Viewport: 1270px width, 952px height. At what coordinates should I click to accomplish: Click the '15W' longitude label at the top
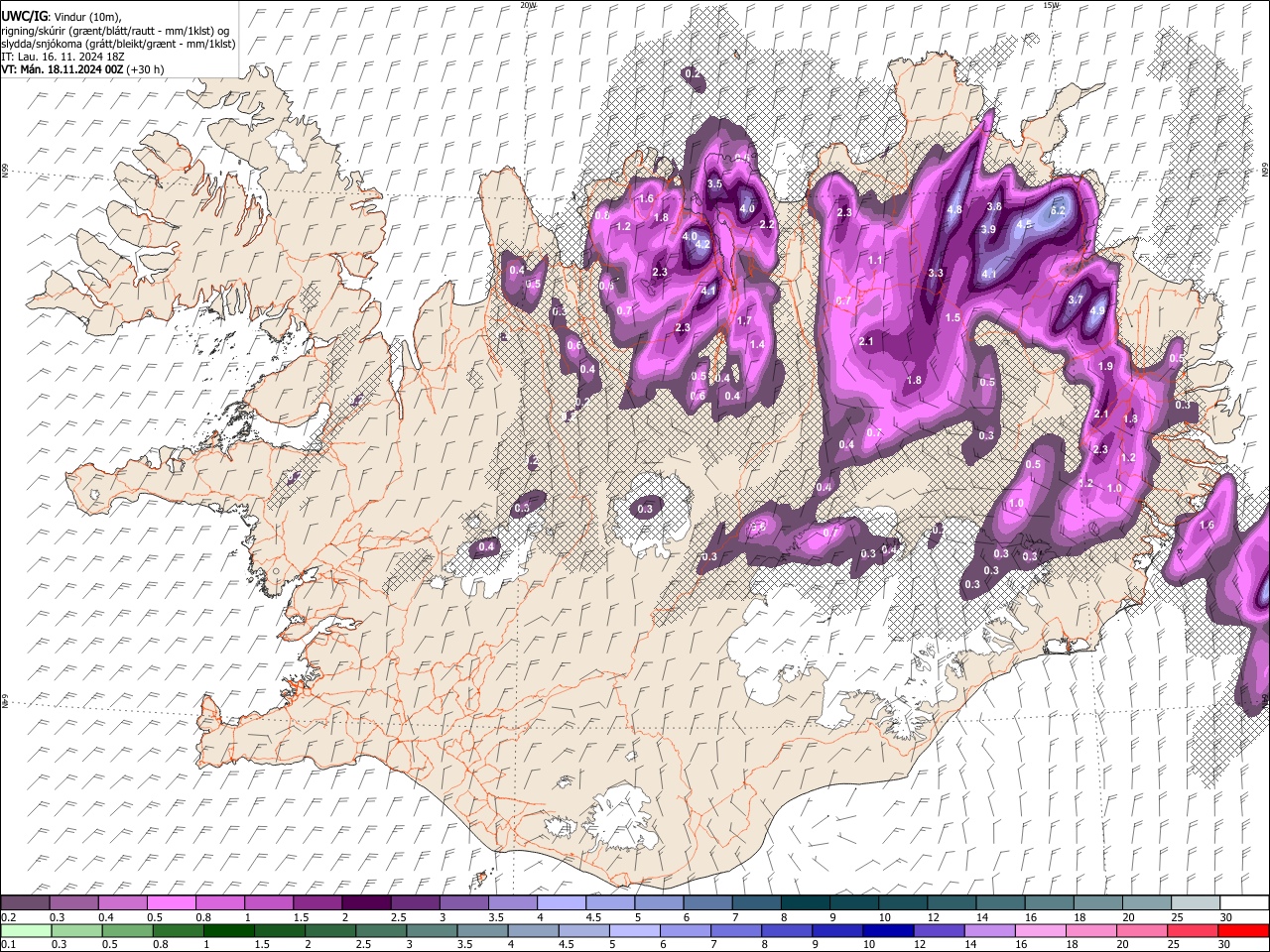[1051, 5]
